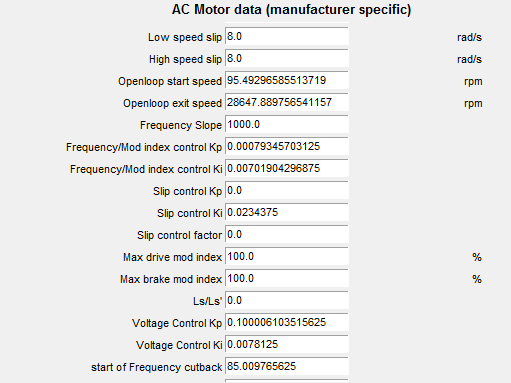Click the Low speed slip input field

pos(287,36)
